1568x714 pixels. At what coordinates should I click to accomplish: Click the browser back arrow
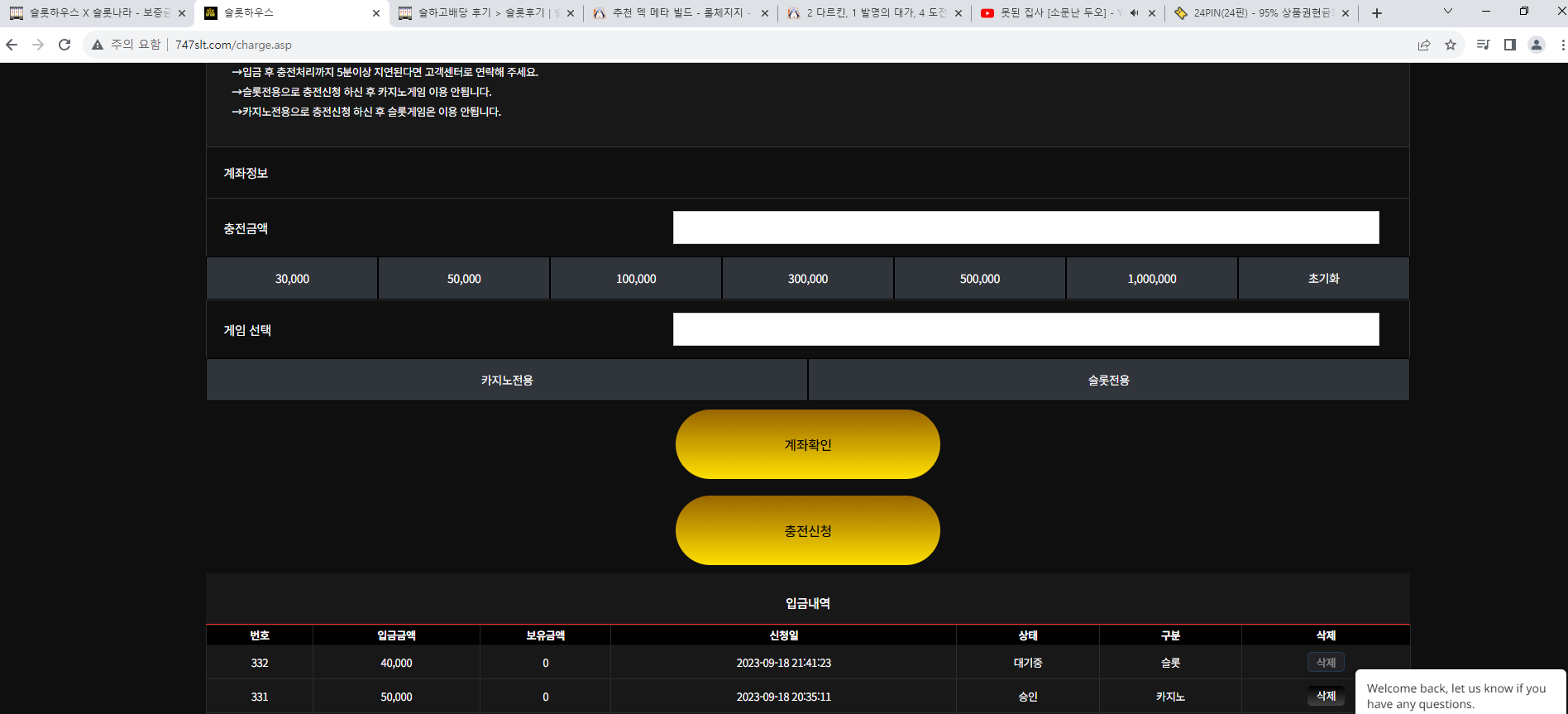(x=12, y=45)
